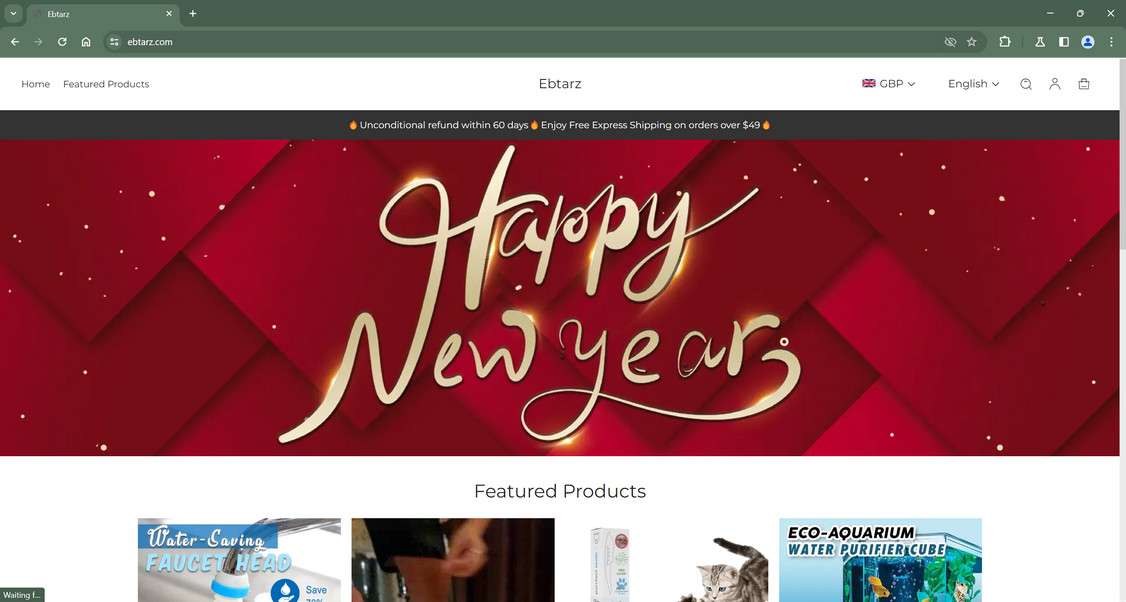Open a new browser tab

point(192,13)
